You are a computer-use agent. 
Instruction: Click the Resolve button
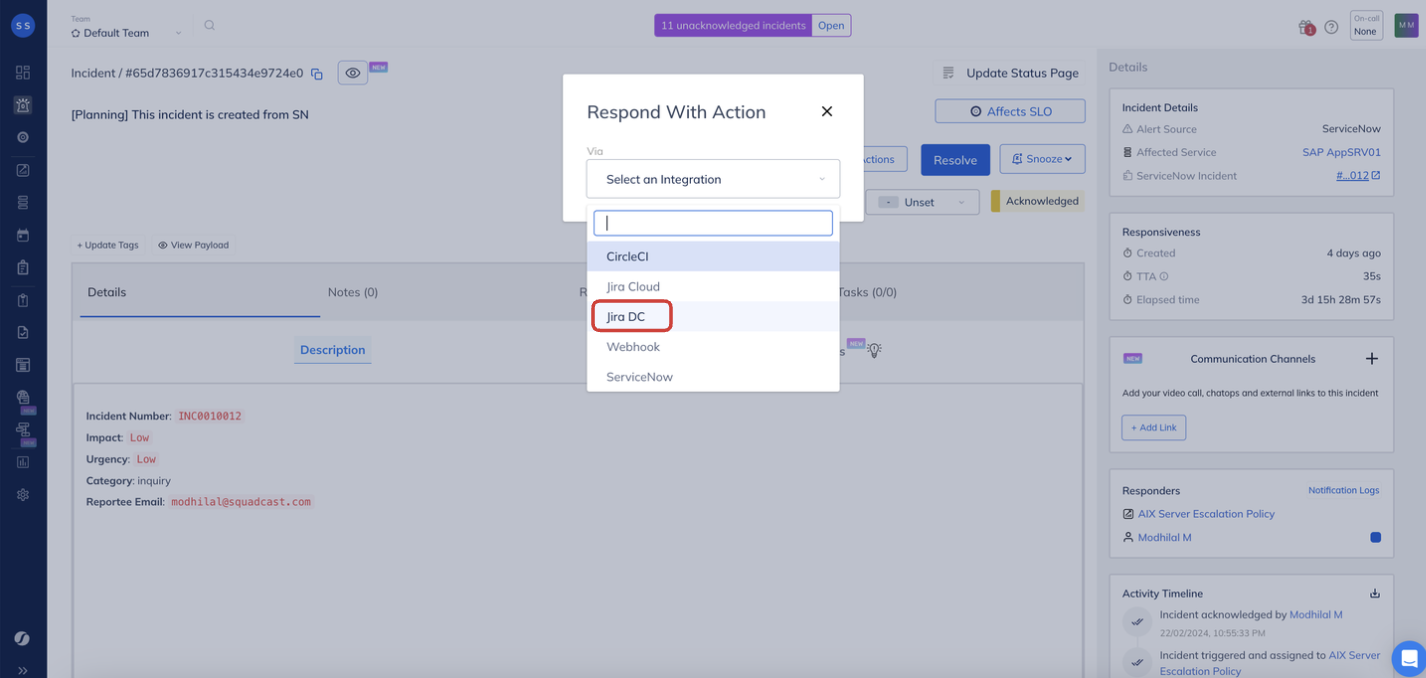(x=955, y=160)
